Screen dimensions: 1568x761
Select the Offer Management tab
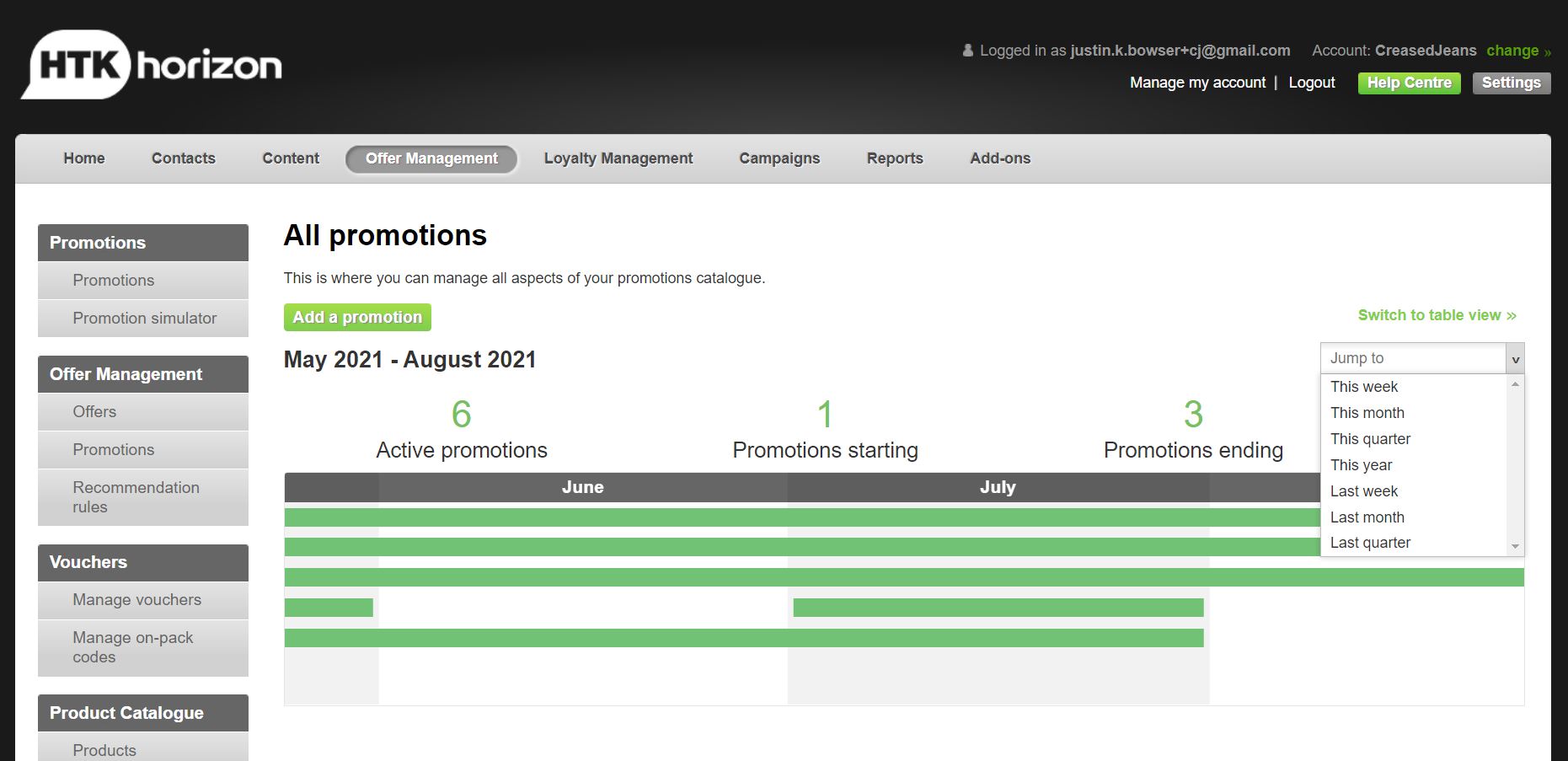pos(431,158)
